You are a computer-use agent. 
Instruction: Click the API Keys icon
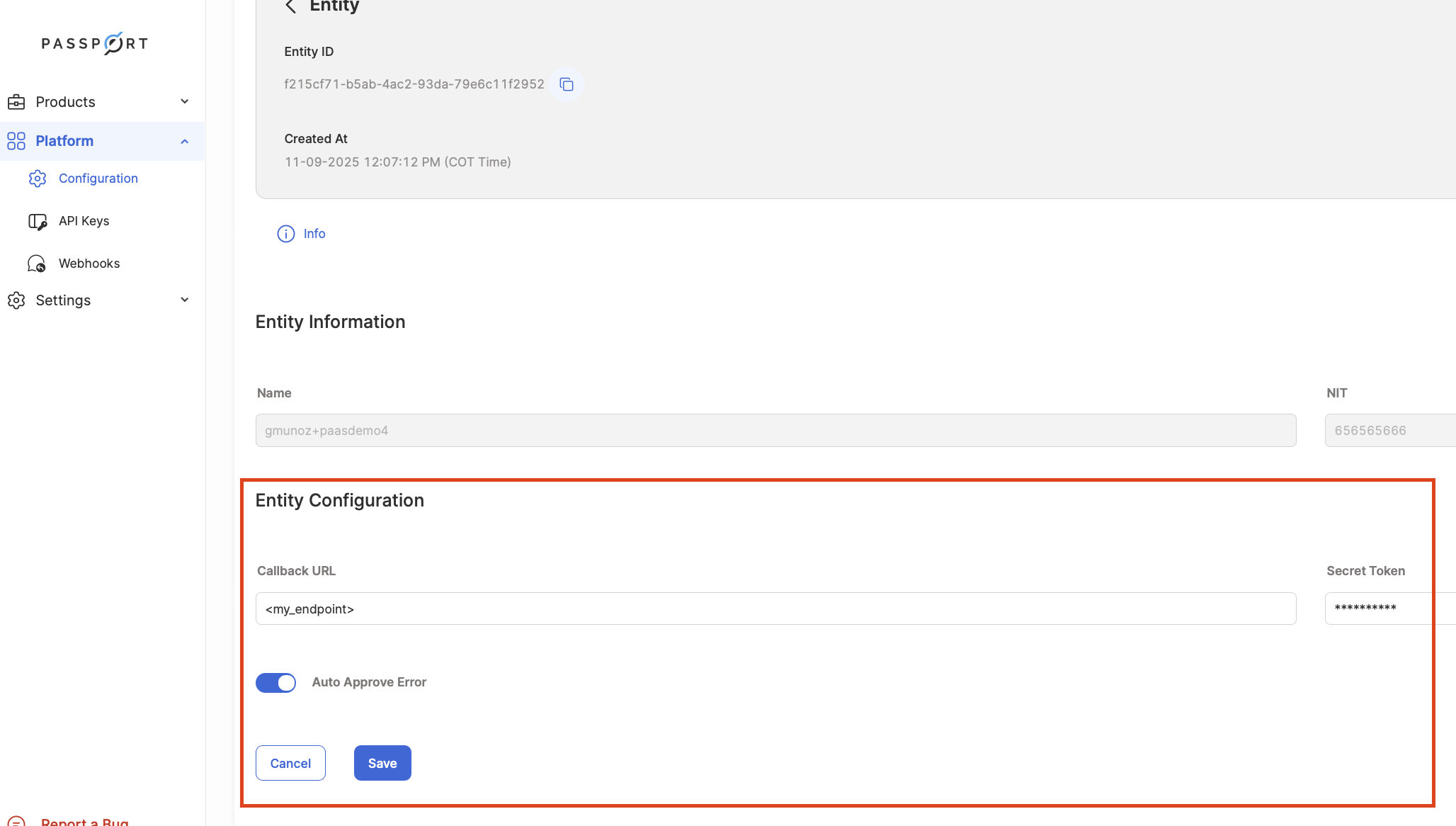coord(38,220)
